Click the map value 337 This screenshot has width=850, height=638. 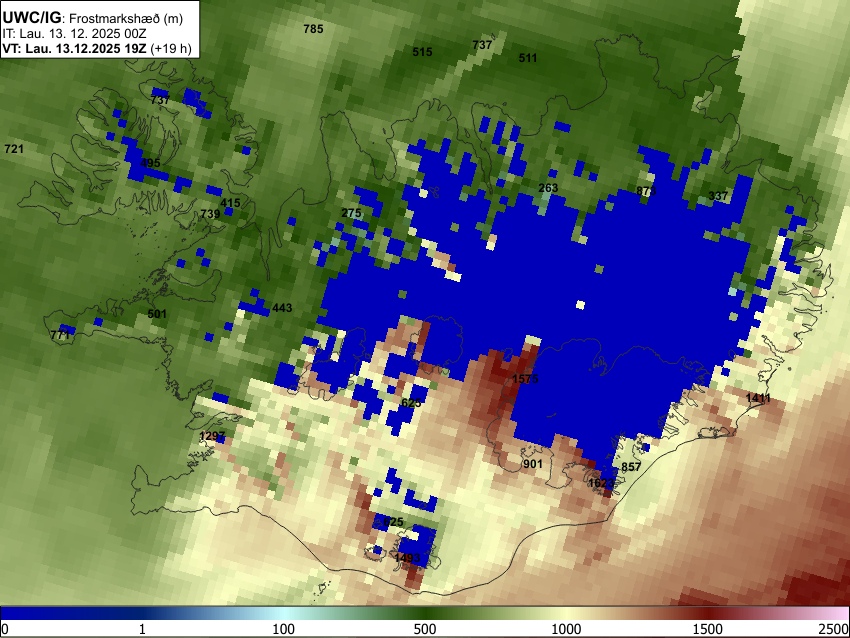coord(718,196)
